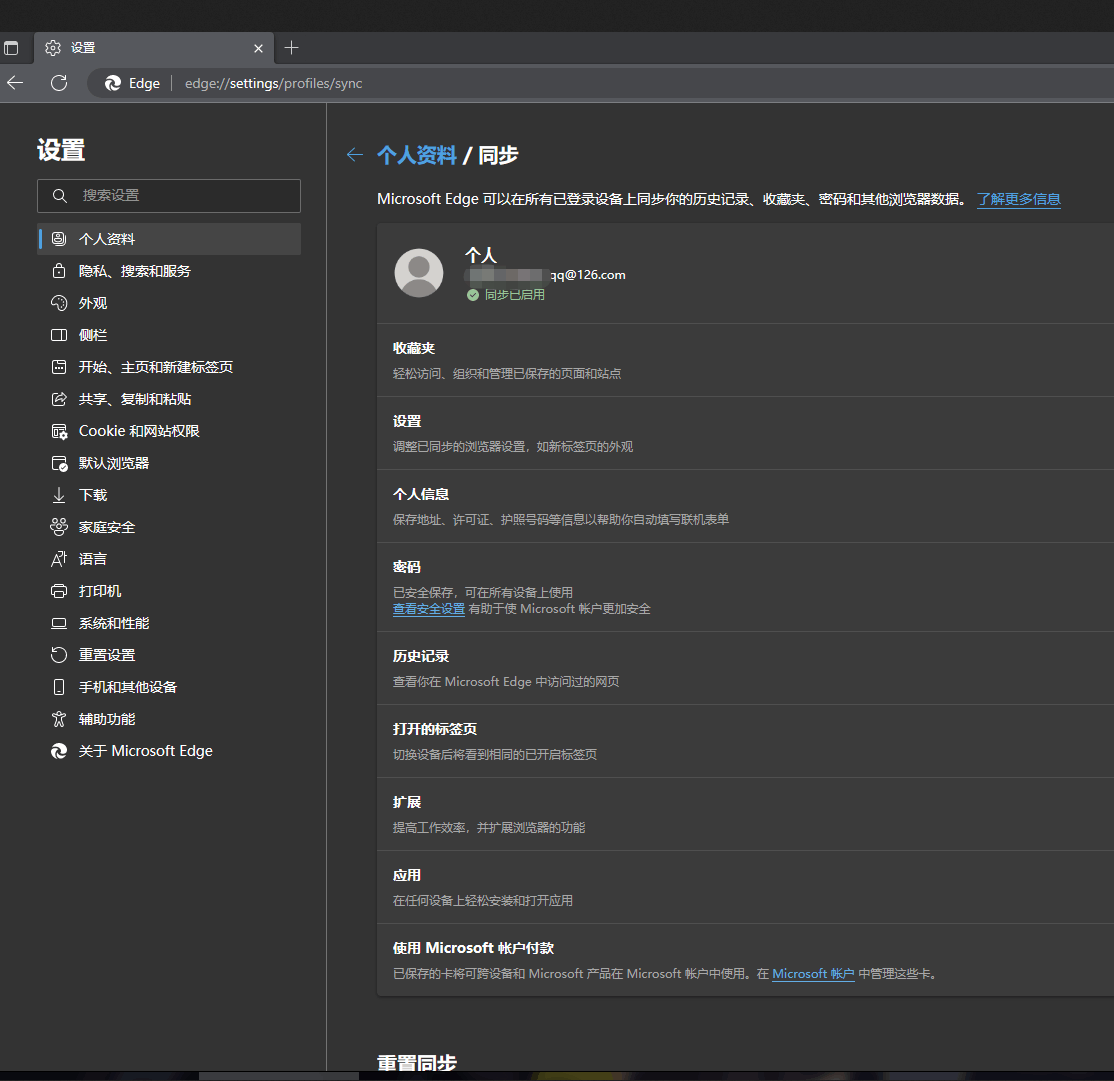This screenshot has height=1081, width=1114.
Task: Open 关于 Microsoft Edge page
Action: [x=169, y=751]
